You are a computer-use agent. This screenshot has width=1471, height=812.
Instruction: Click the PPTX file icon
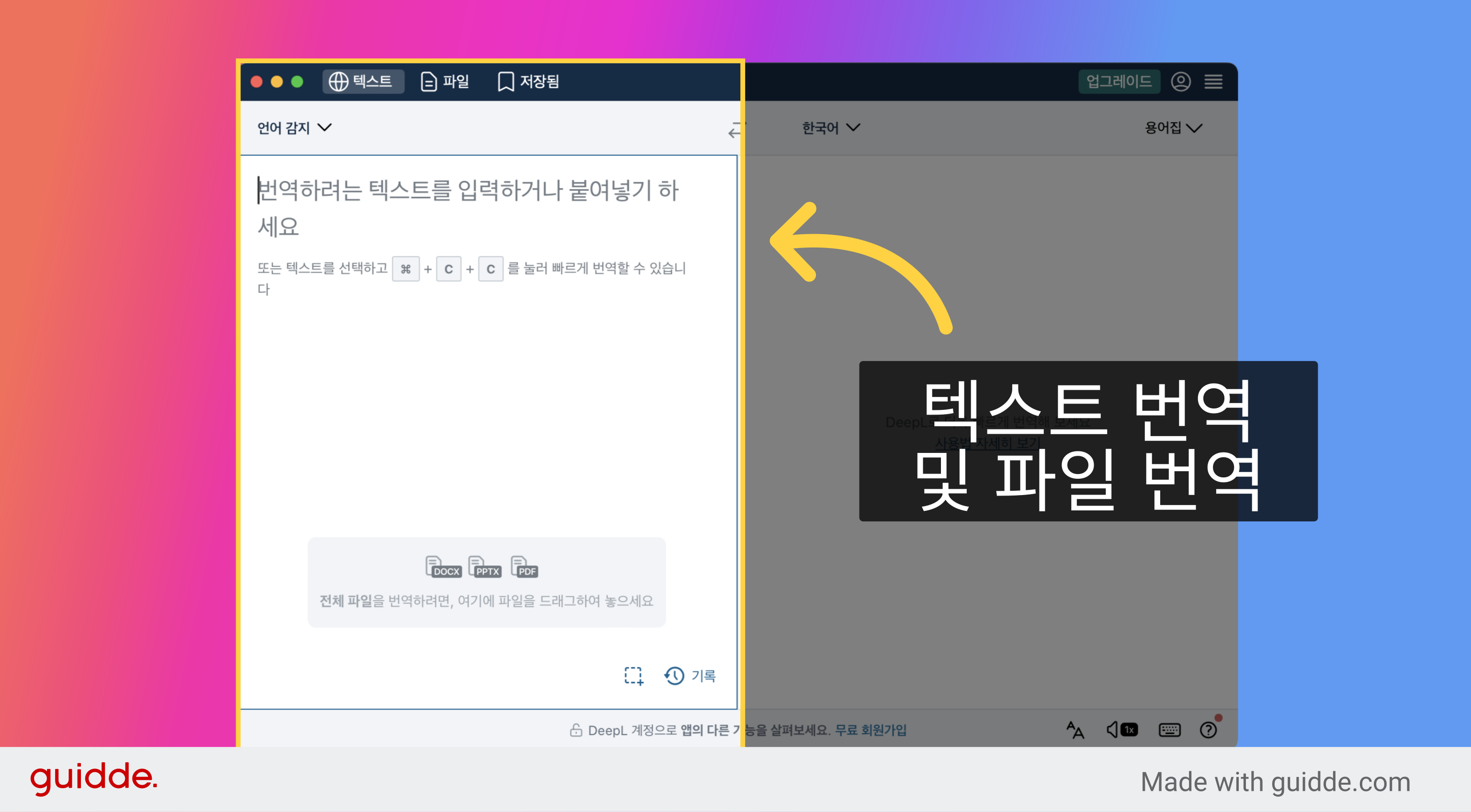coord(484,566)
